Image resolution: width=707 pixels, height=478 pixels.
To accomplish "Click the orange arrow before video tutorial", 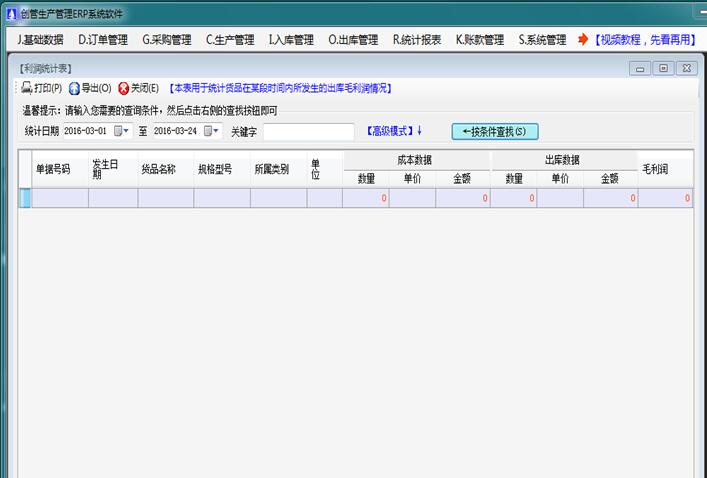I will click(x=582, y=40).
